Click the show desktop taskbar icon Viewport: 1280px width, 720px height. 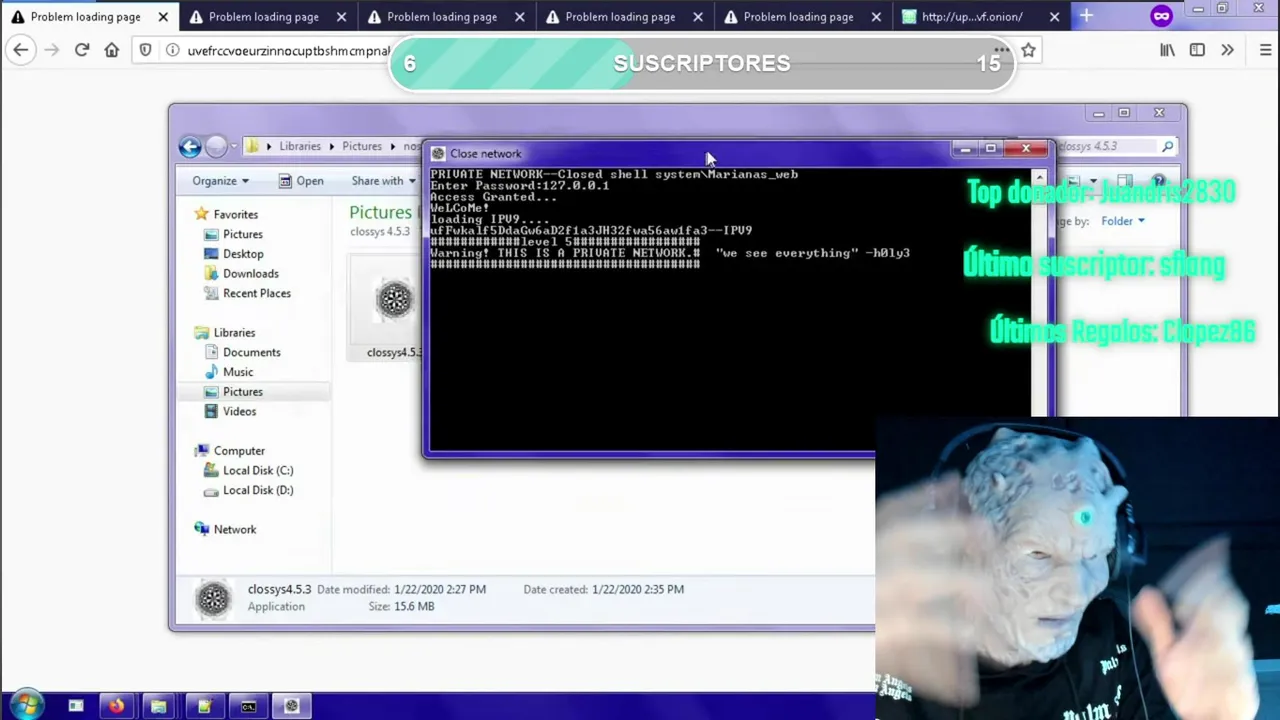(x=76, y=707)
